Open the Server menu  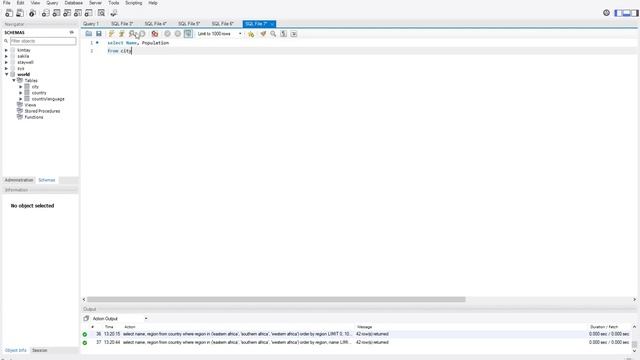[96, 3]
